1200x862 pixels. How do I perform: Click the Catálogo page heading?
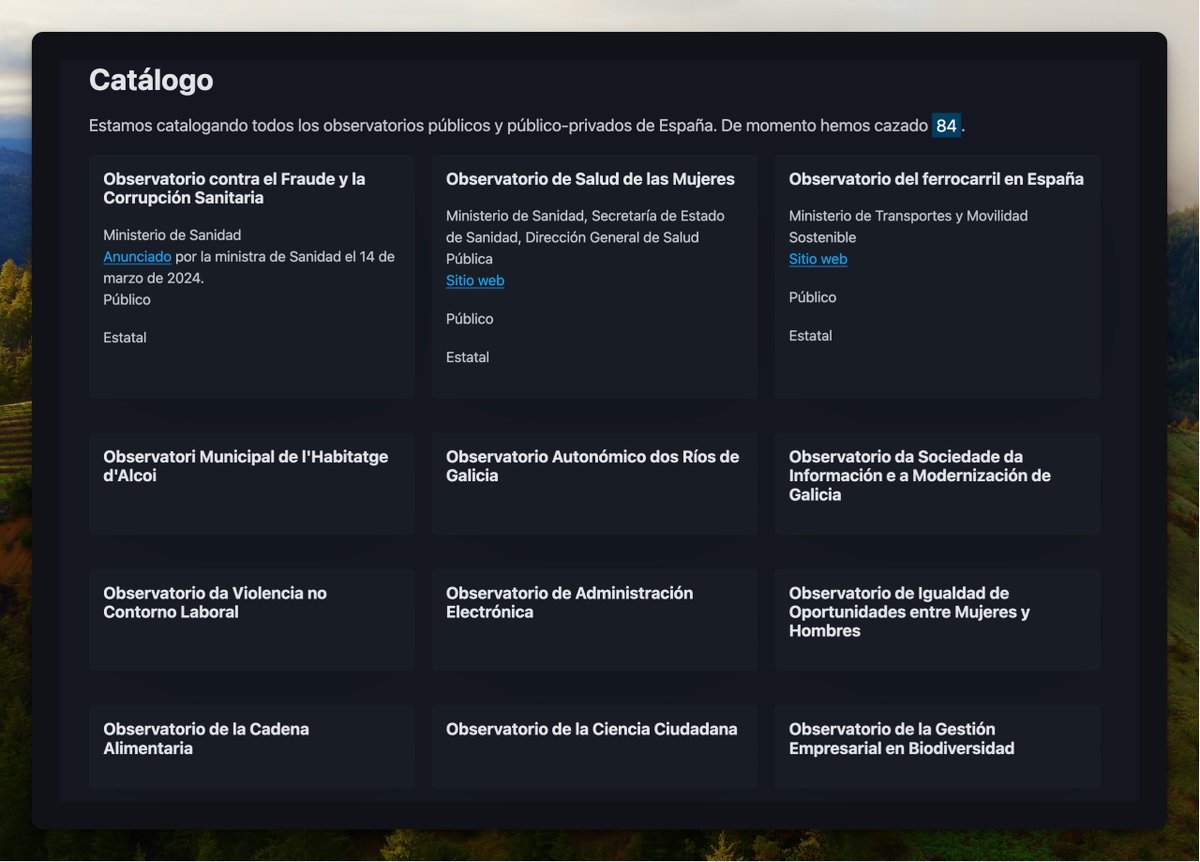[150, 80]
